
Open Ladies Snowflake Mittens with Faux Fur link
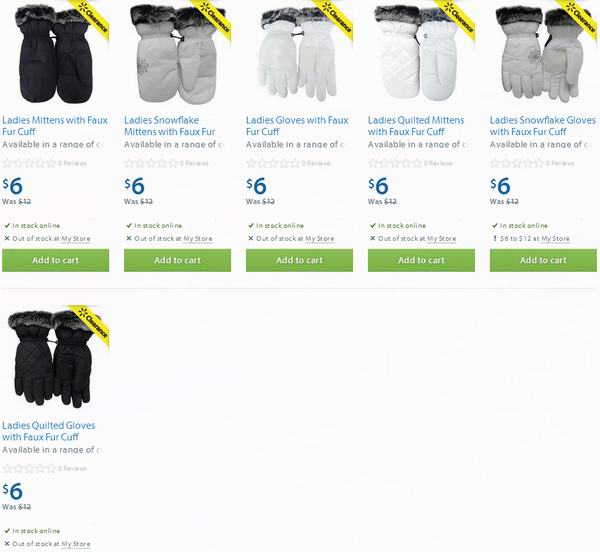point(169,126)
